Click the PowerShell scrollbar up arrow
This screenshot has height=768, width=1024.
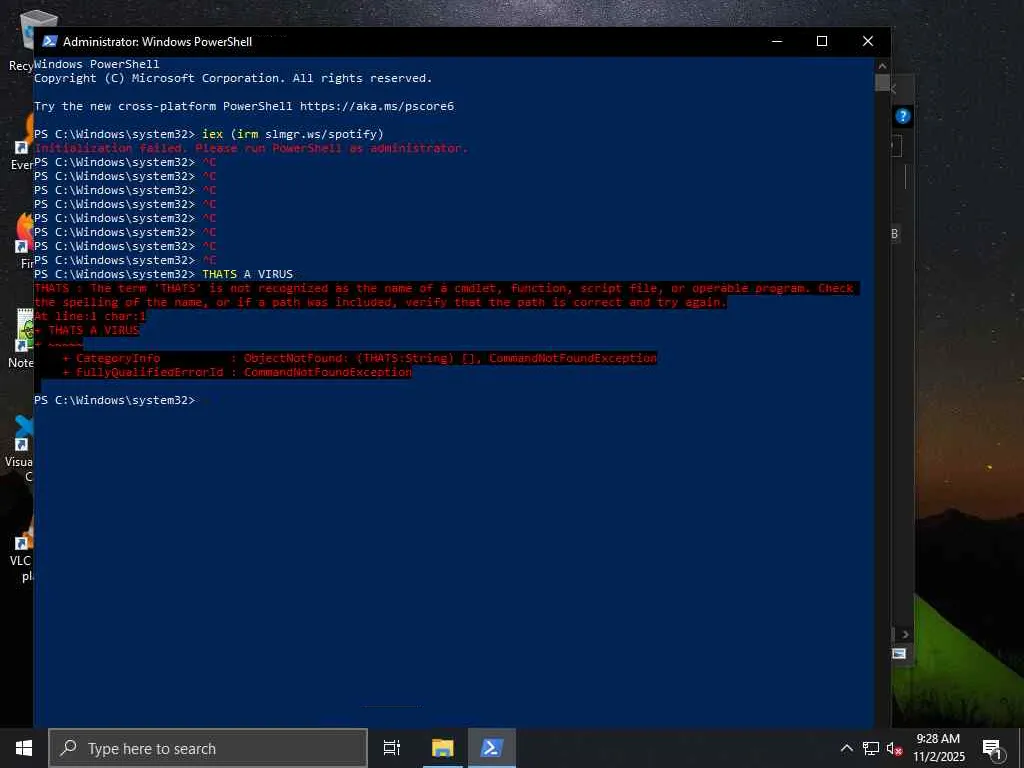[x=882, y=65]
